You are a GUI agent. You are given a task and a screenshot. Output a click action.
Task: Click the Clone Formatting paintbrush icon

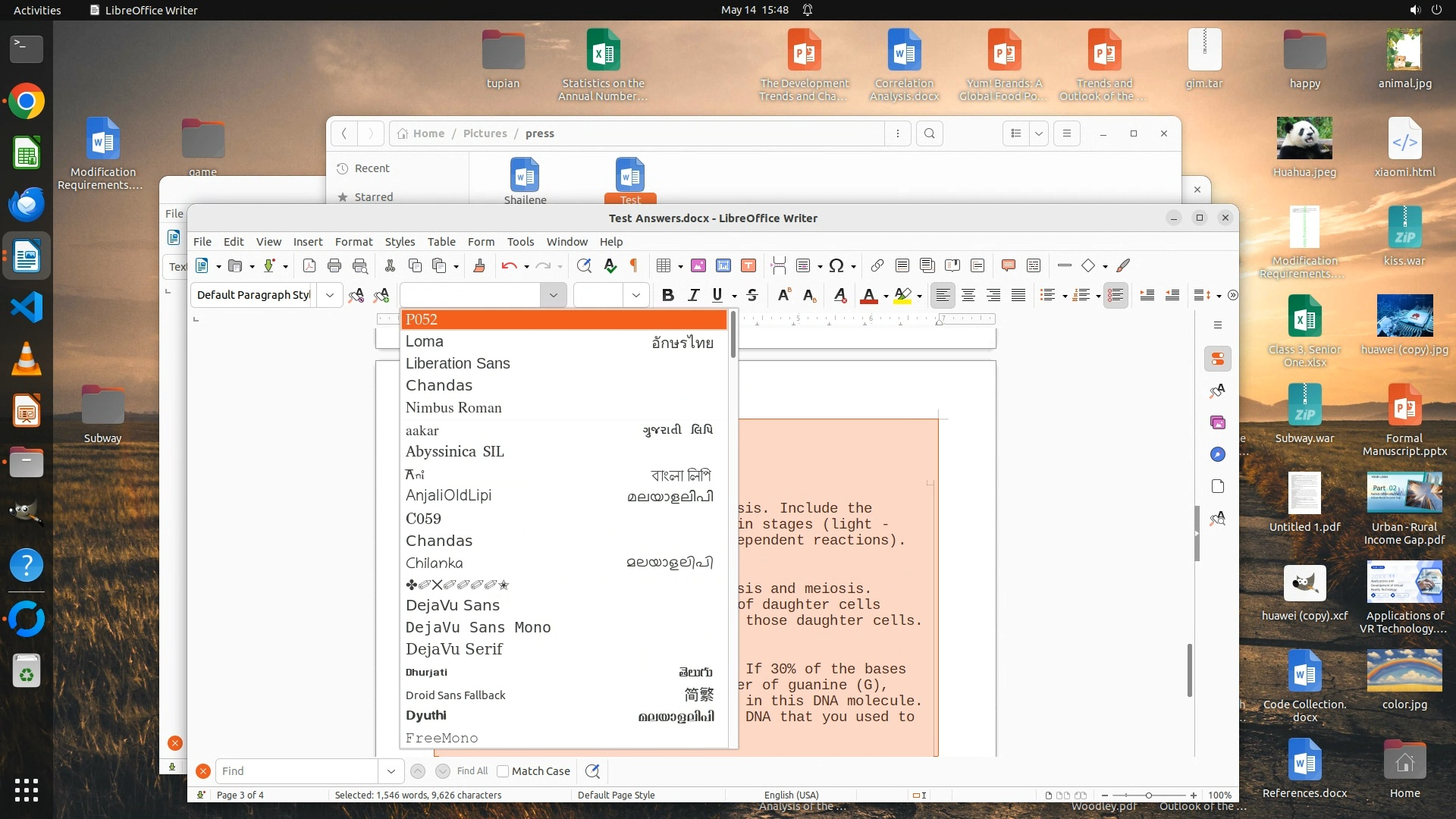[479, 265]
